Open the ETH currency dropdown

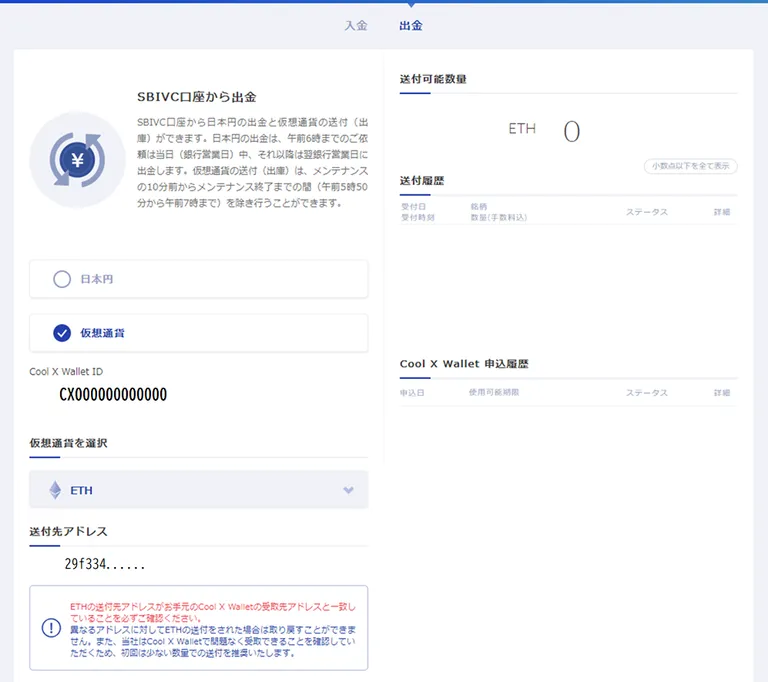point(198,489)
